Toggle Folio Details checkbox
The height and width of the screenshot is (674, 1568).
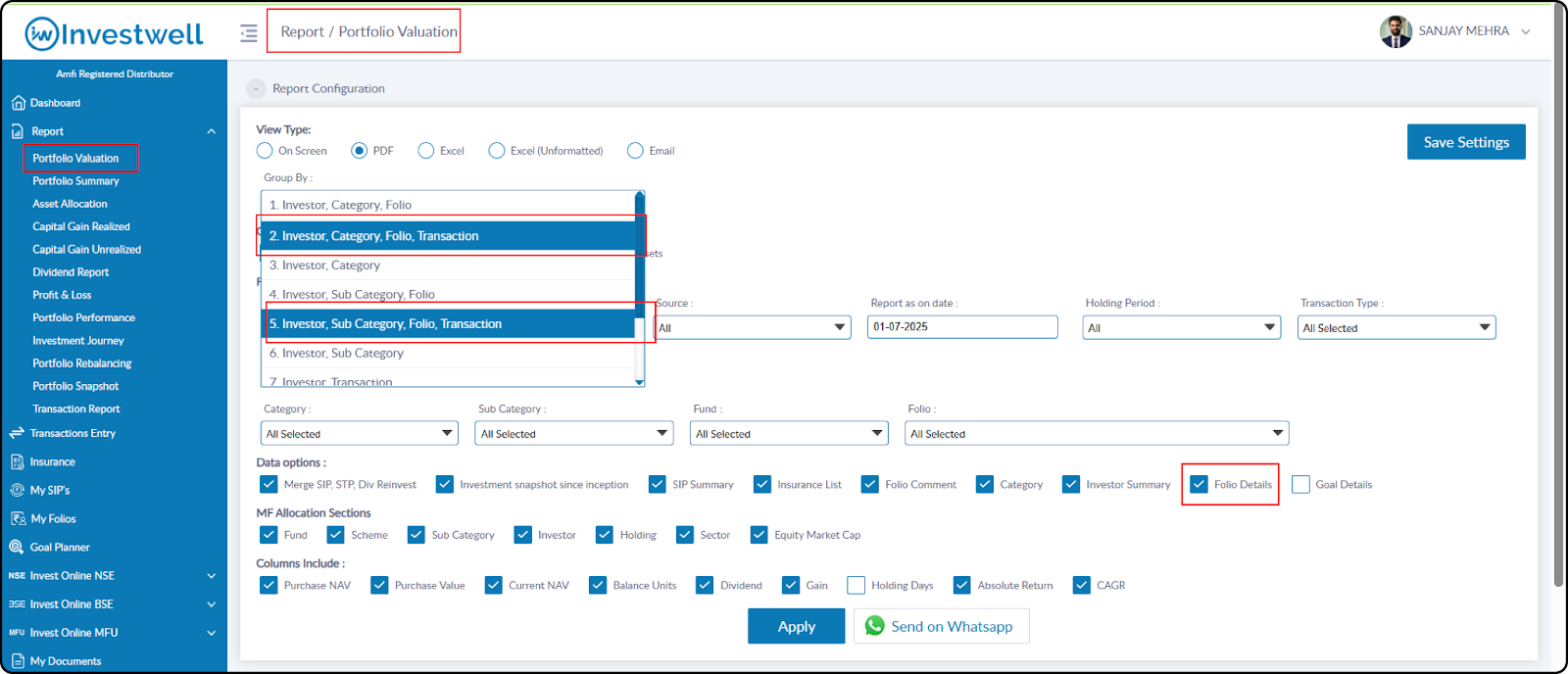click(1199, 485)
